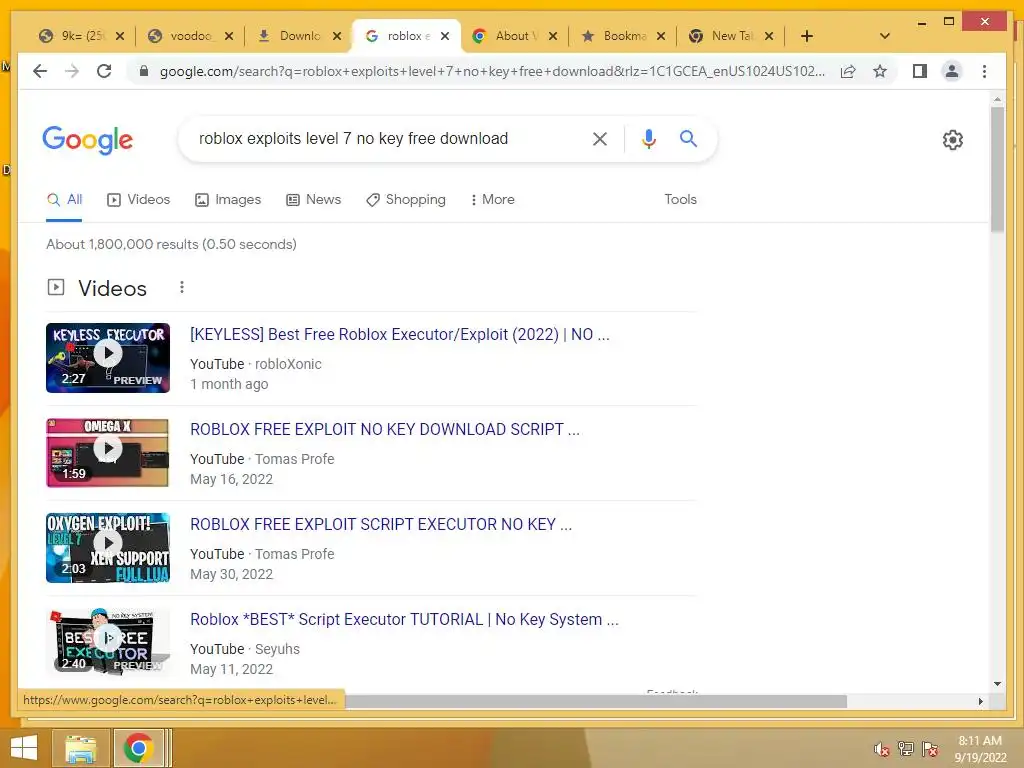Open Chrome profile avatar menu

[952, 71]
